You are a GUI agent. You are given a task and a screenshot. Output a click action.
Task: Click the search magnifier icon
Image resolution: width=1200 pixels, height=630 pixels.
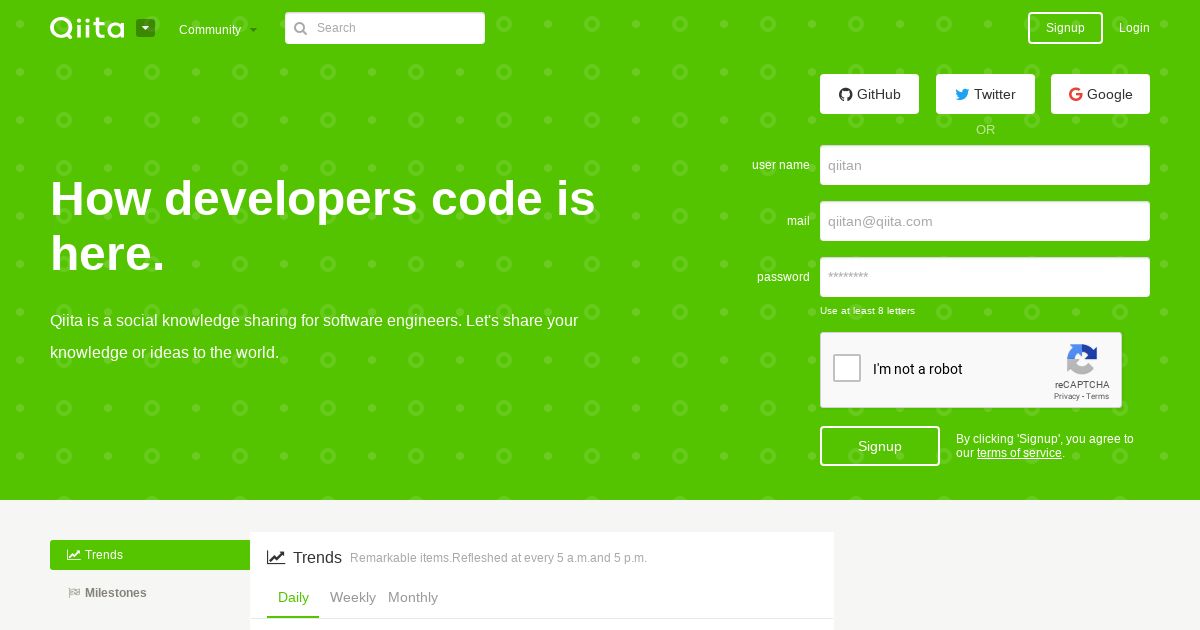point(300,28)
